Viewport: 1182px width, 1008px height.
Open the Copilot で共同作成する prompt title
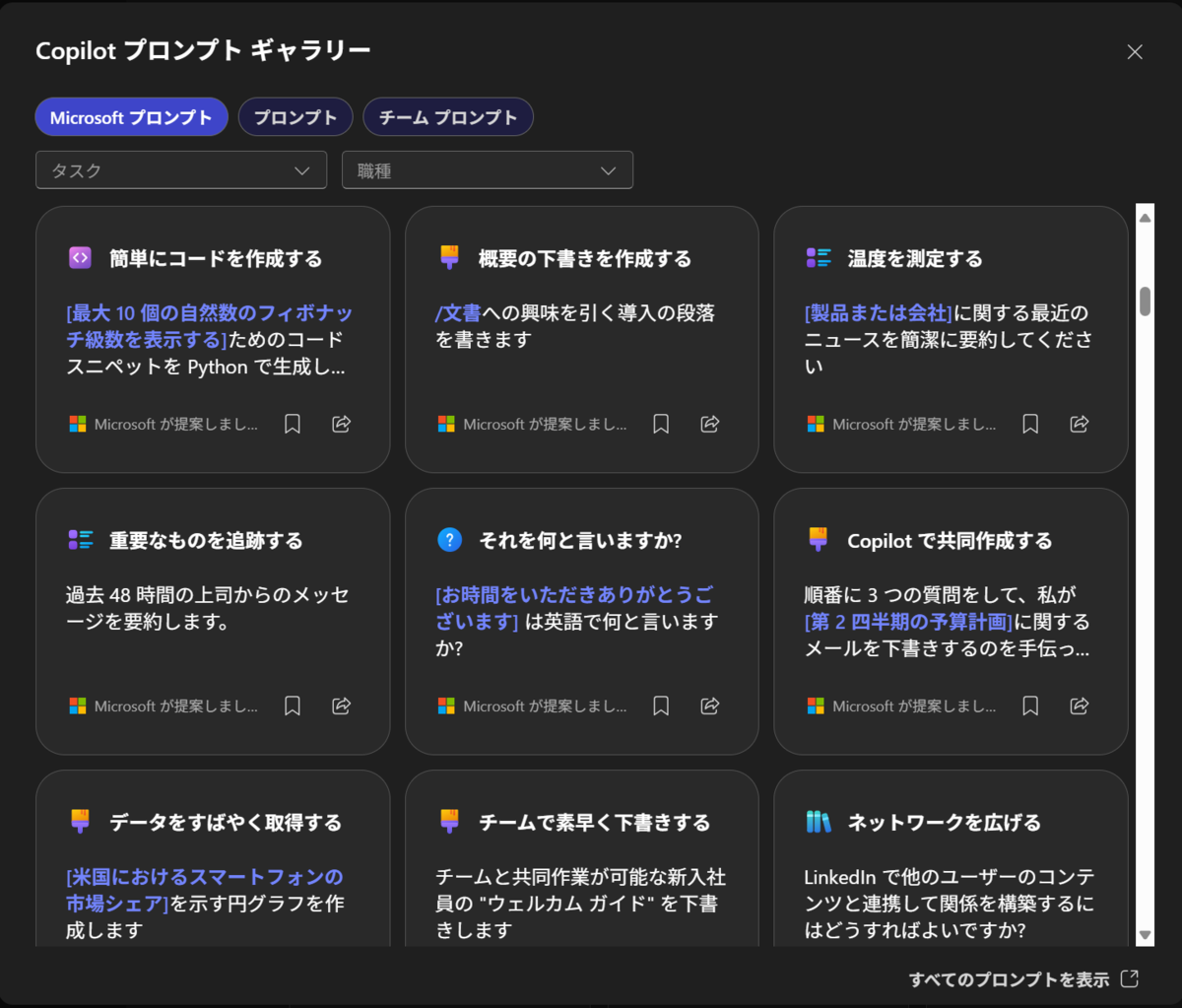[950, 540]
